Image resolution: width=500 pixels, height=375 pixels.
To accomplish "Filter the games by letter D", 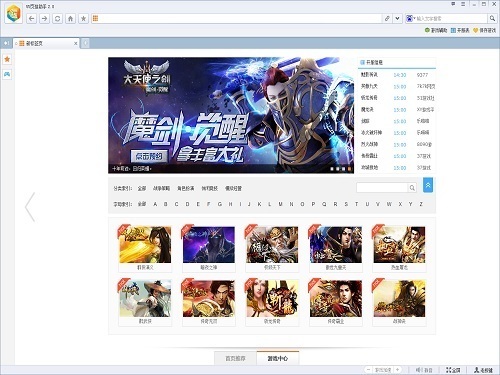I will click(187, 204).
